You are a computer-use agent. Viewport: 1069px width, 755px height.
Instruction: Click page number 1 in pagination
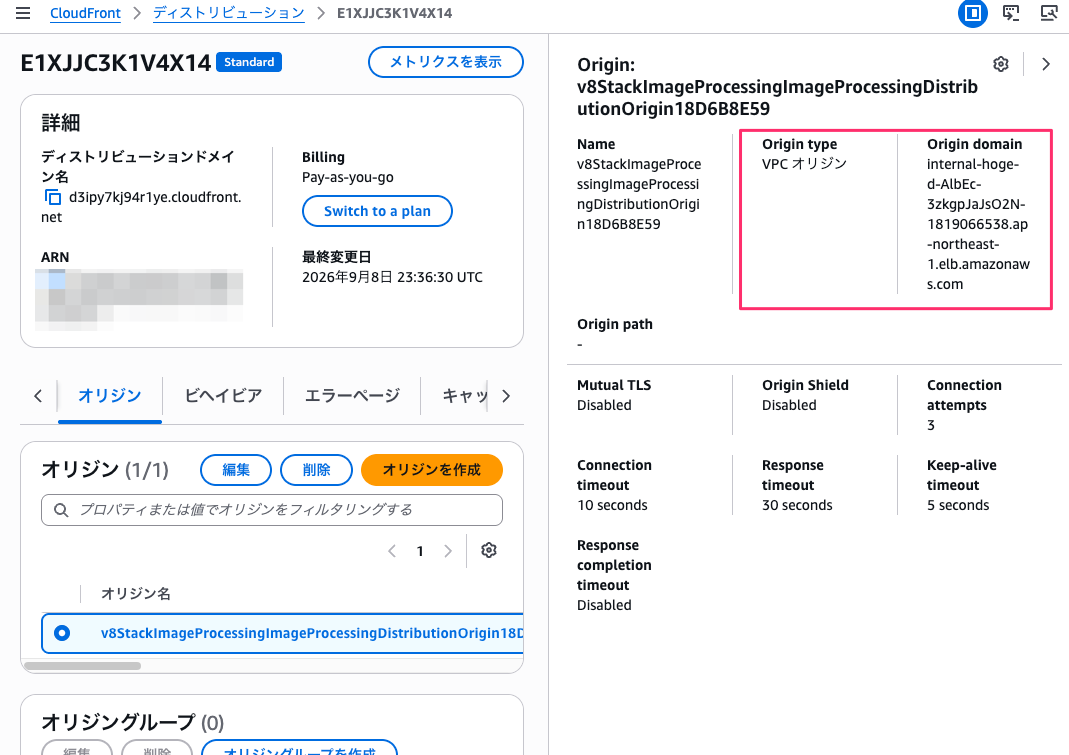point(420,551)
